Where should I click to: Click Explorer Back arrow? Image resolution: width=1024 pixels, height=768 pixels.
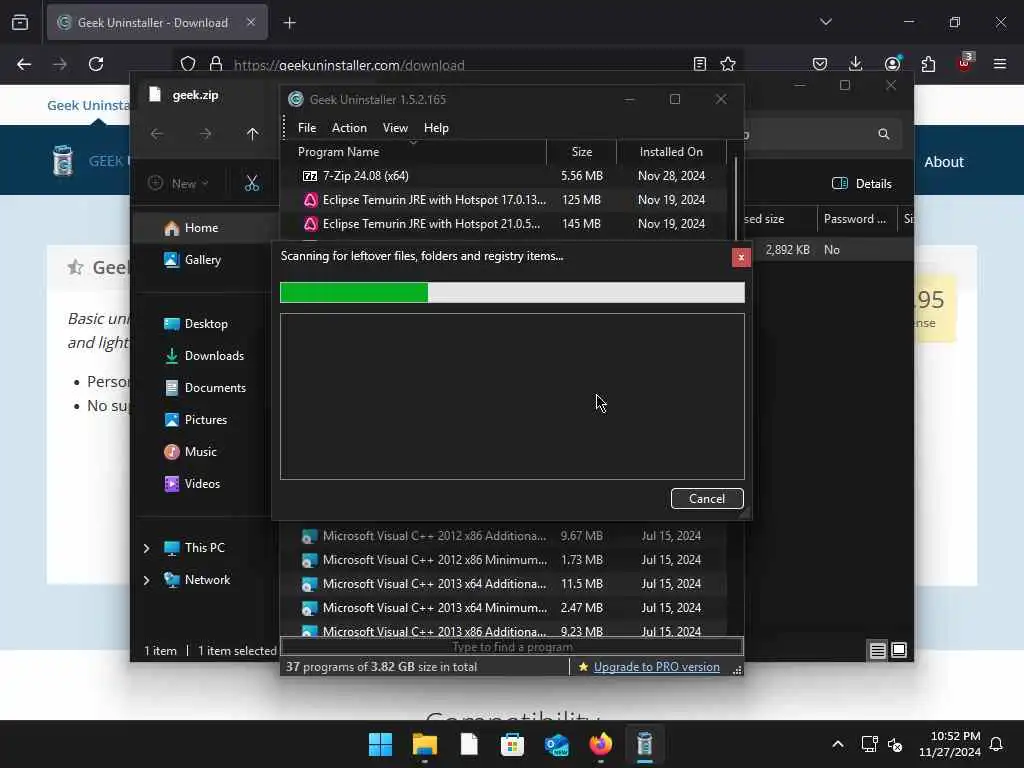(157, 134)
